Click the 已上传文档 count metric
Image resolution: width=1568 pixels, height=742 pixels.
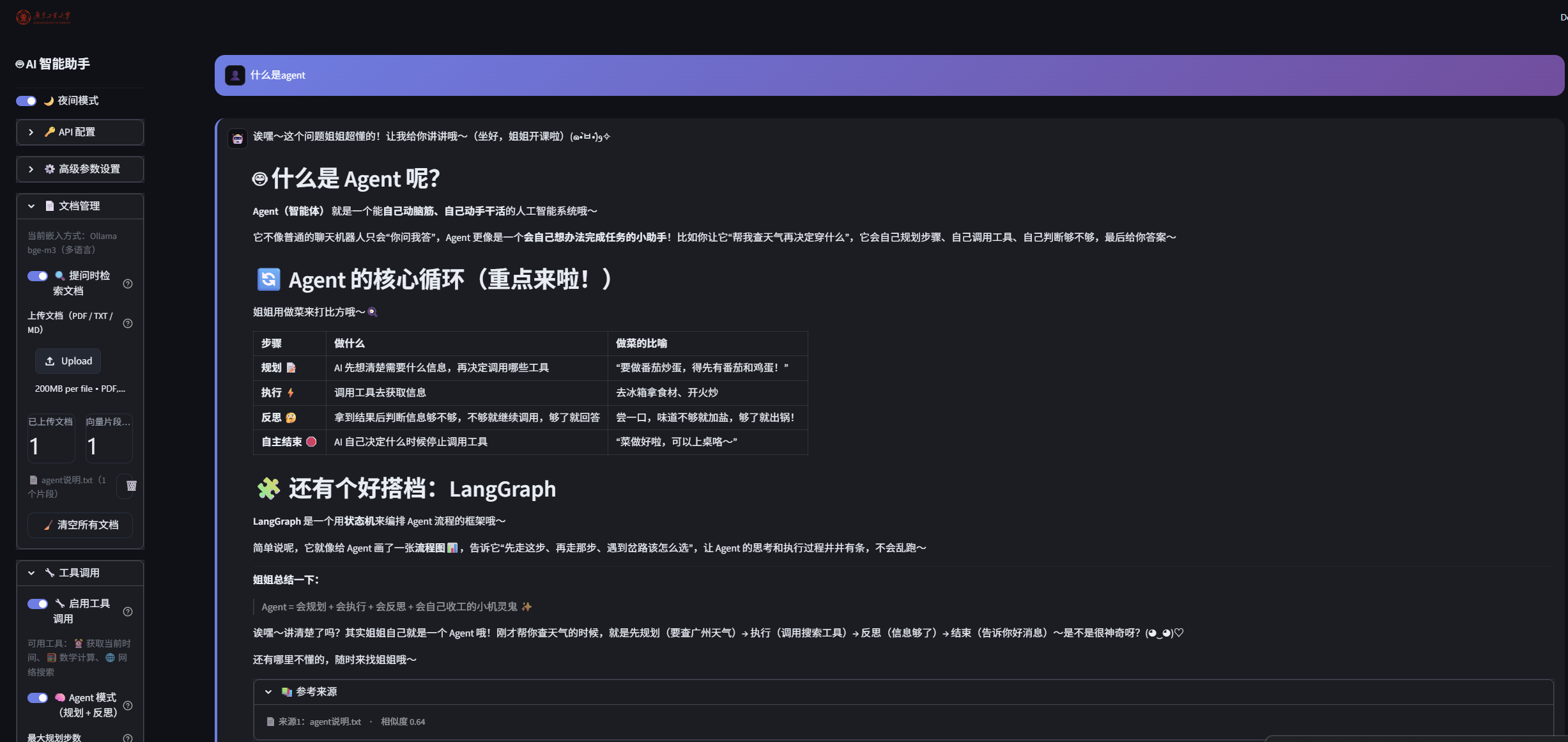(51, 438)
